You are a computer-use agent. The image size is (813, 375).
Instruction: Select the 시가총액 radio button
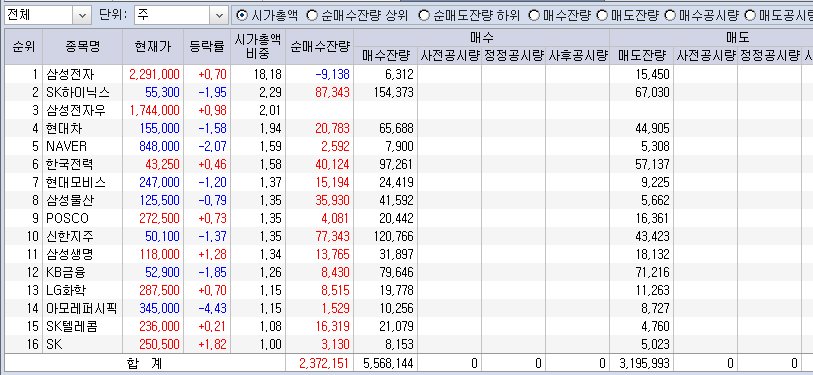(242, 16)
